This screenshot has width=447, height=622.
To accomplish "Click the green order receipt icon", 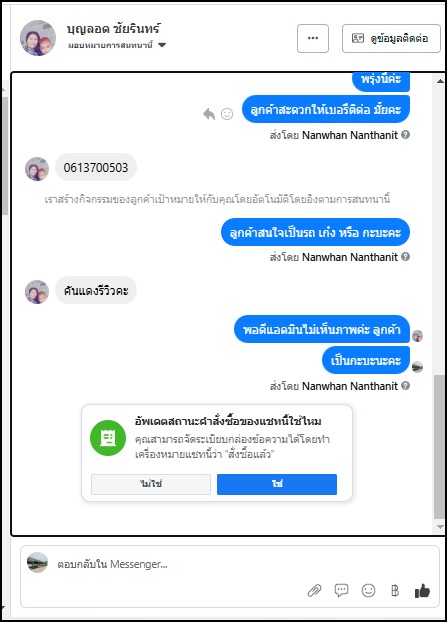I will pyautogui.click(x=108, y=438).
